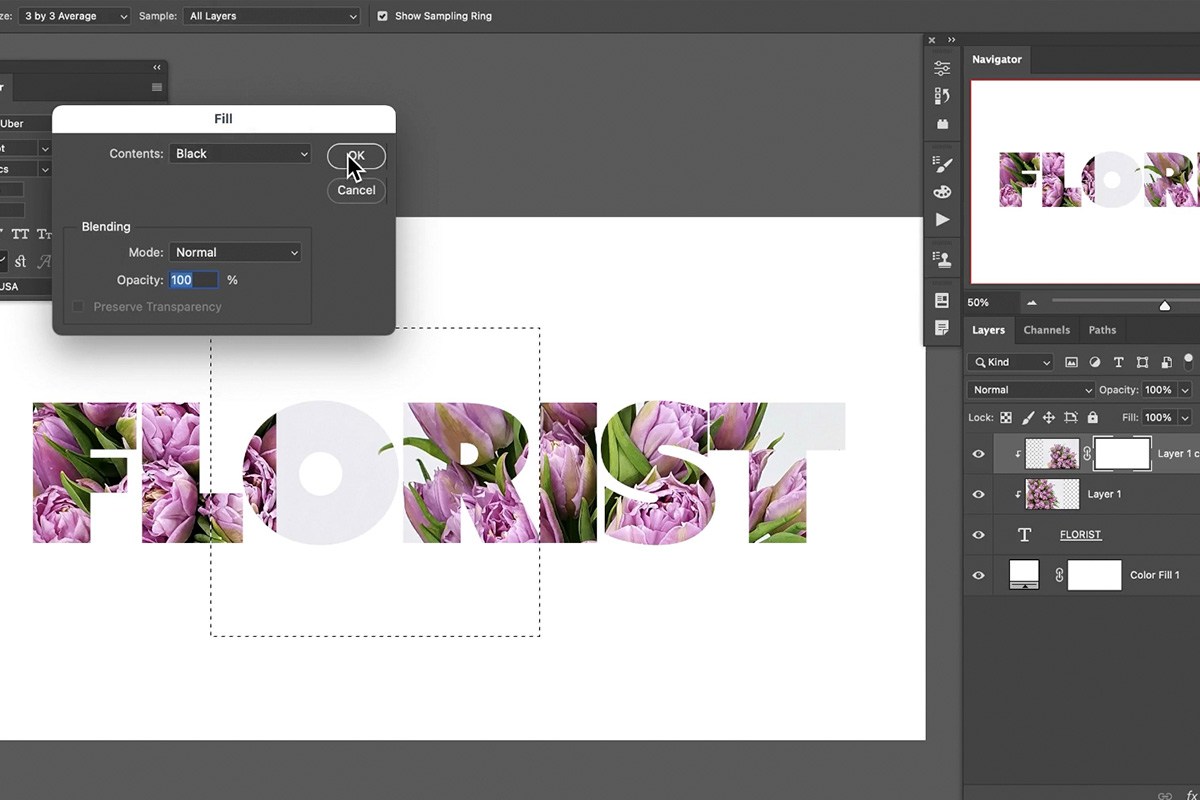The width and height of the screenshot is (1200, 800).
Task: Switch to the Layers tab
Action: point(989,330)
